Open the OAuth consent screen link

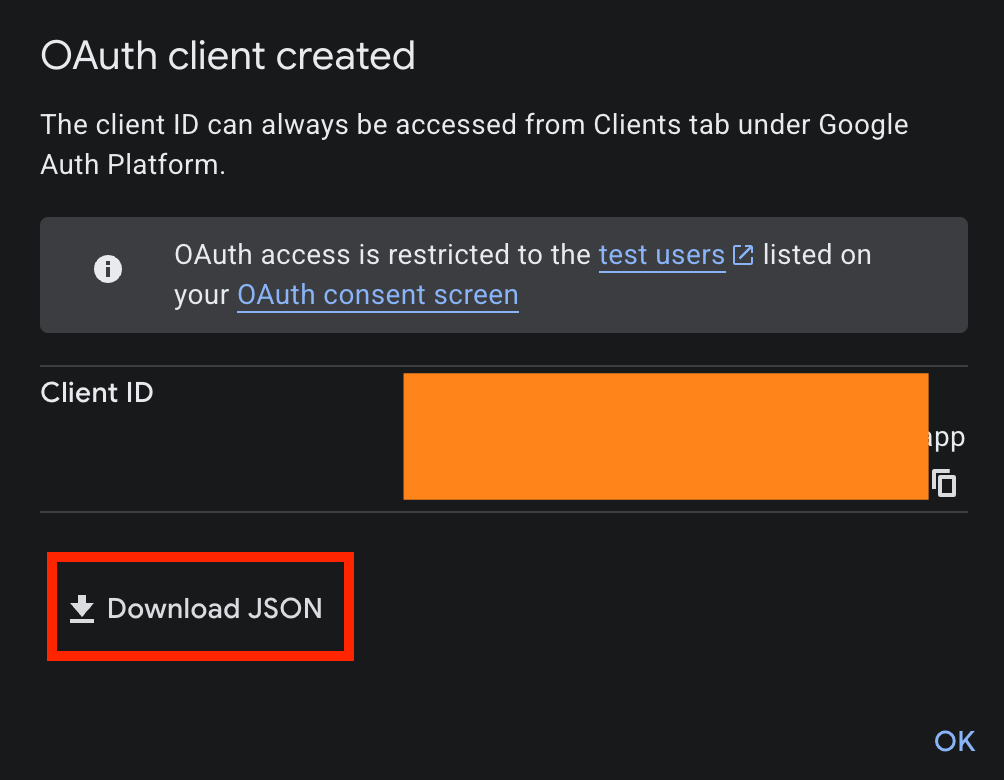tap(378, 295)
